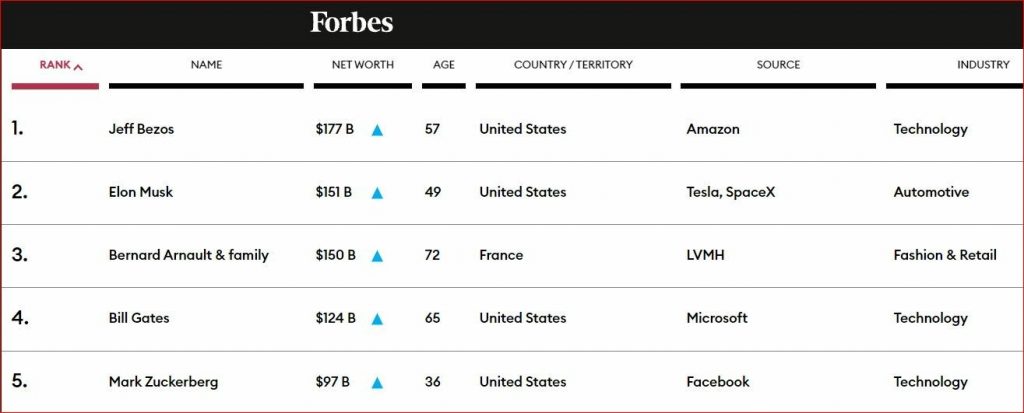Sort the table by Net Worth column

click(362, 65)
